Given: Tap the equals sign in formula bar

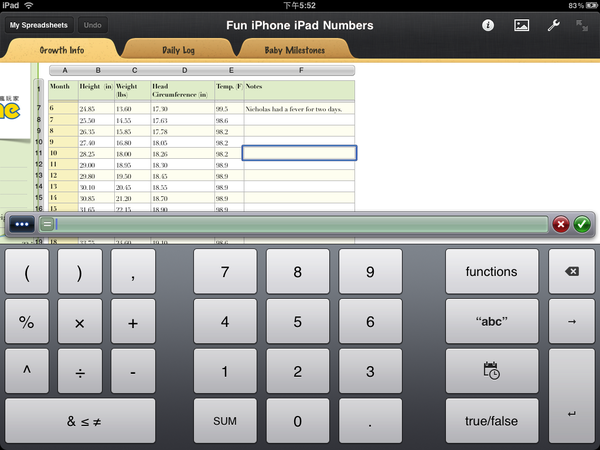Looking at the screenshot, I should point(47,224).
